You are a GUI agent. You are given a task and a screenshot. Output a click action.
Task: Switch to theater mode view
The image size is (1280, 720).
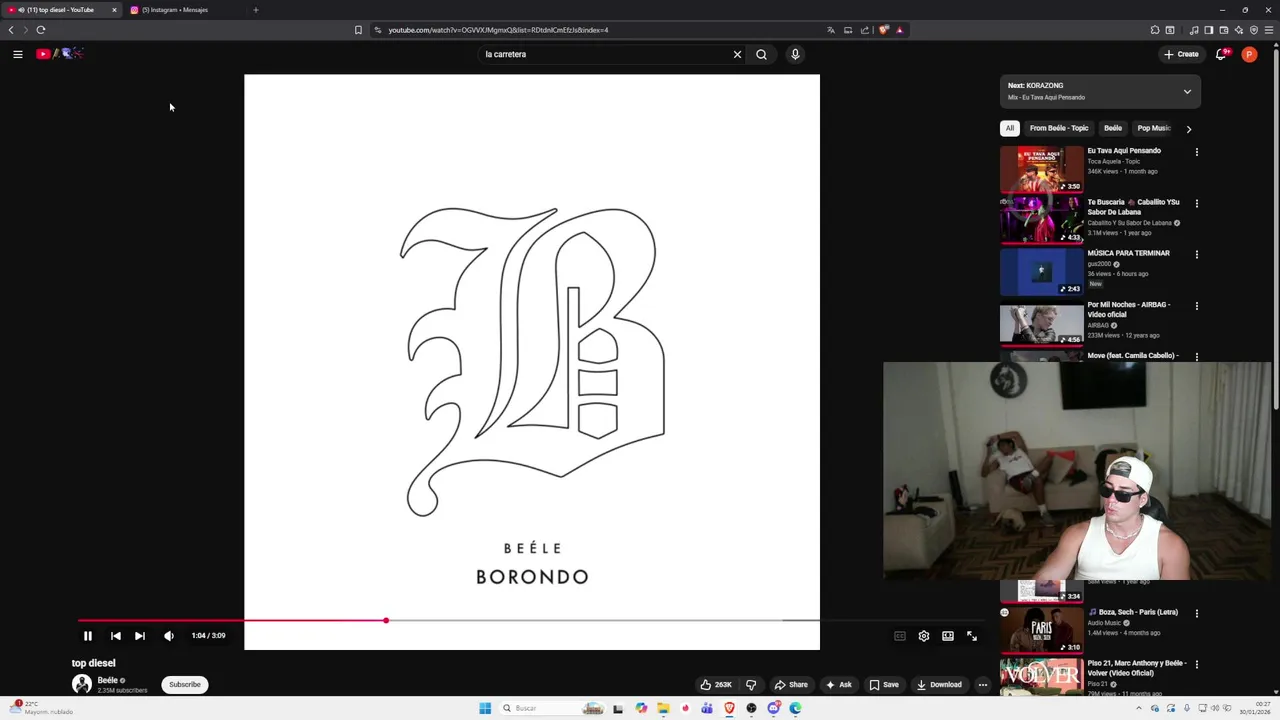point(948,636)
